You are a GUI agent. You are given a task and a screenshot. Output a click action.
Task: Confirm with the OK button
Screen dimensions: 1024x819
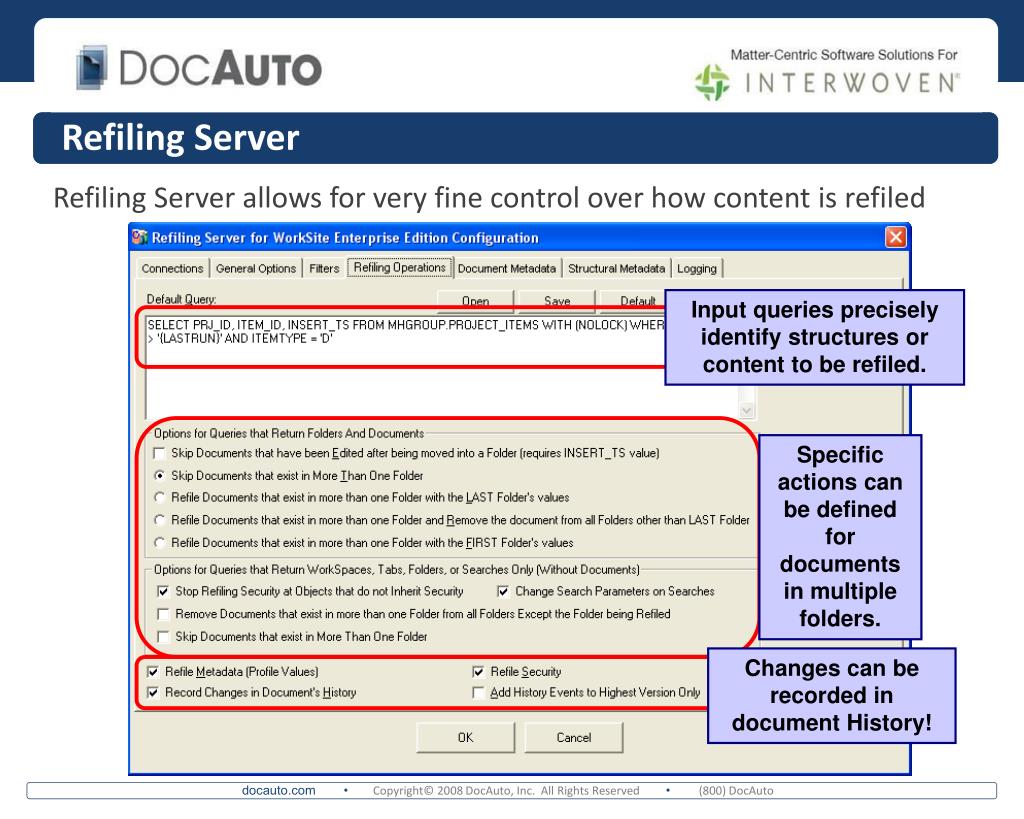pos(465,737)
